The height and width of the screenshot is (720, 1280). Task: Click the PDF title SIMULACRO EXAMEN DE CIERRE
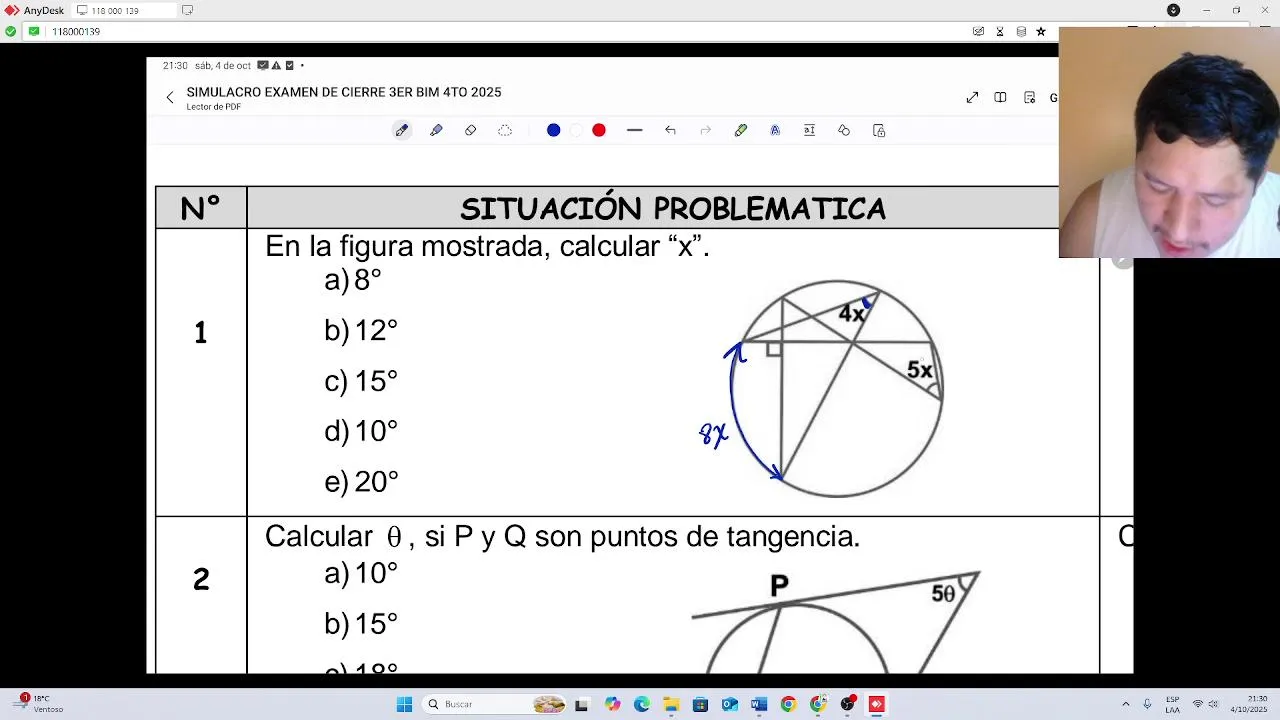click(344, 92)
